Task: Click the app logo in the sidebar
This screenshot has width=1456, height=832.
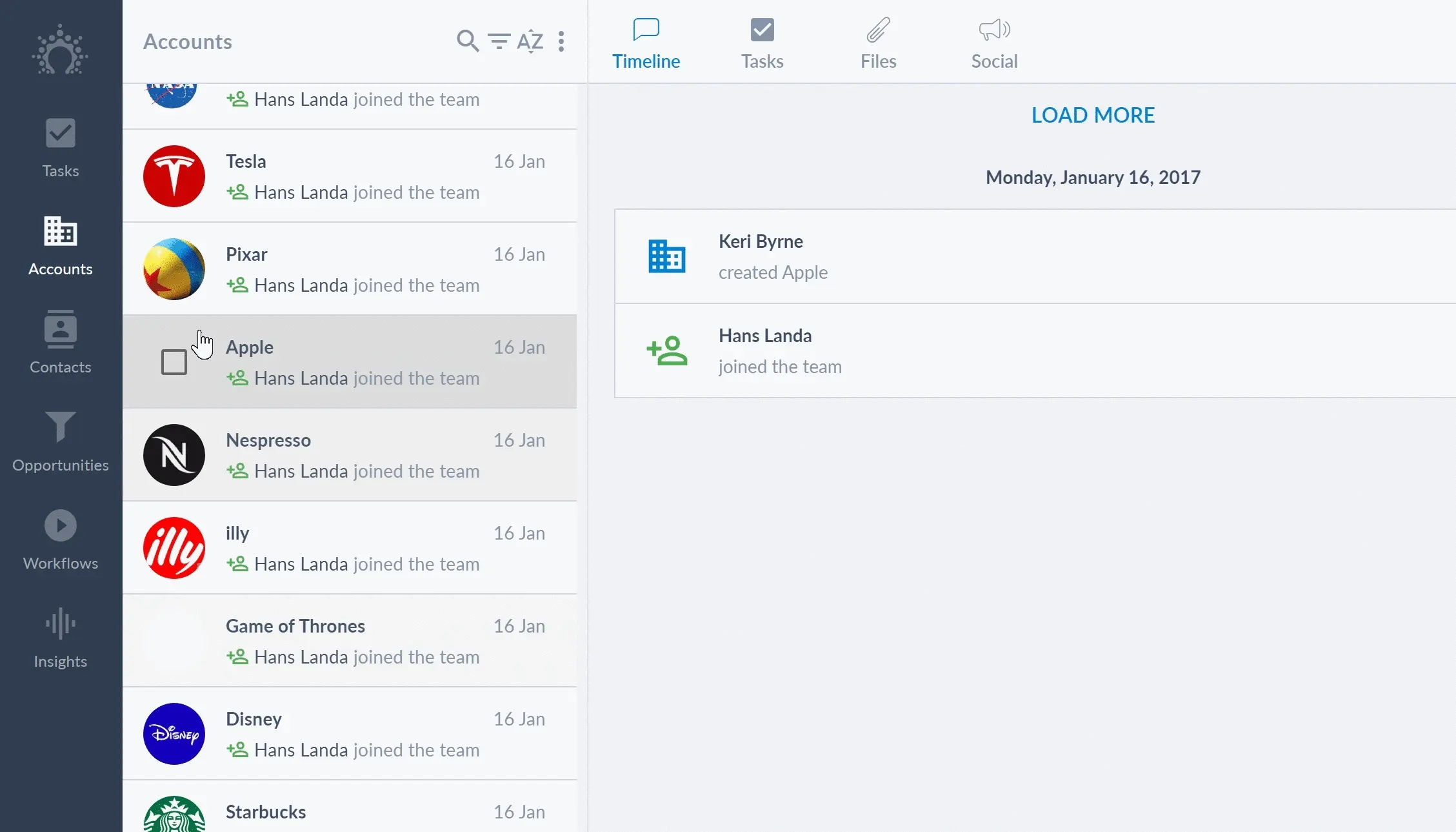Action: [60, 50]
